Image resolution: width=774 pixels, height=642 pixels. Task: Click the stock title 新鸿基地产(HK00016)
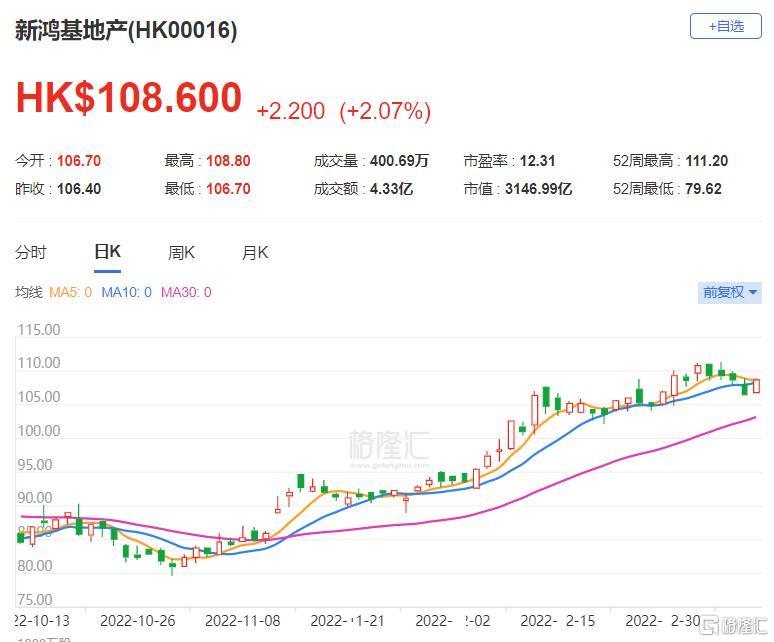[x=126, y=30]
